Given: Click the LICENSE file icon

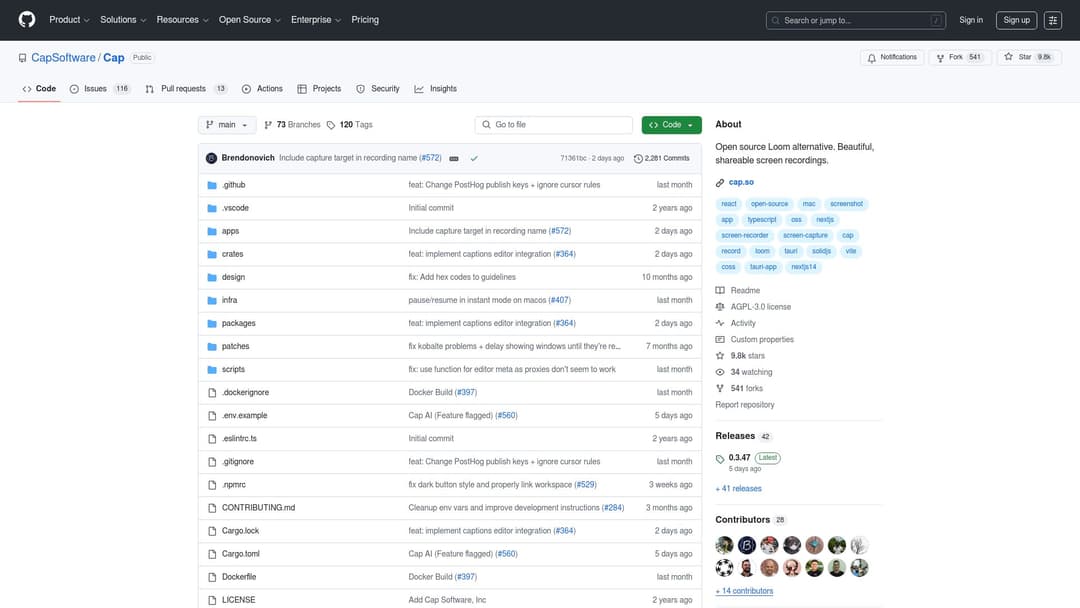Looking at the screenshot, I should [212, 600].
